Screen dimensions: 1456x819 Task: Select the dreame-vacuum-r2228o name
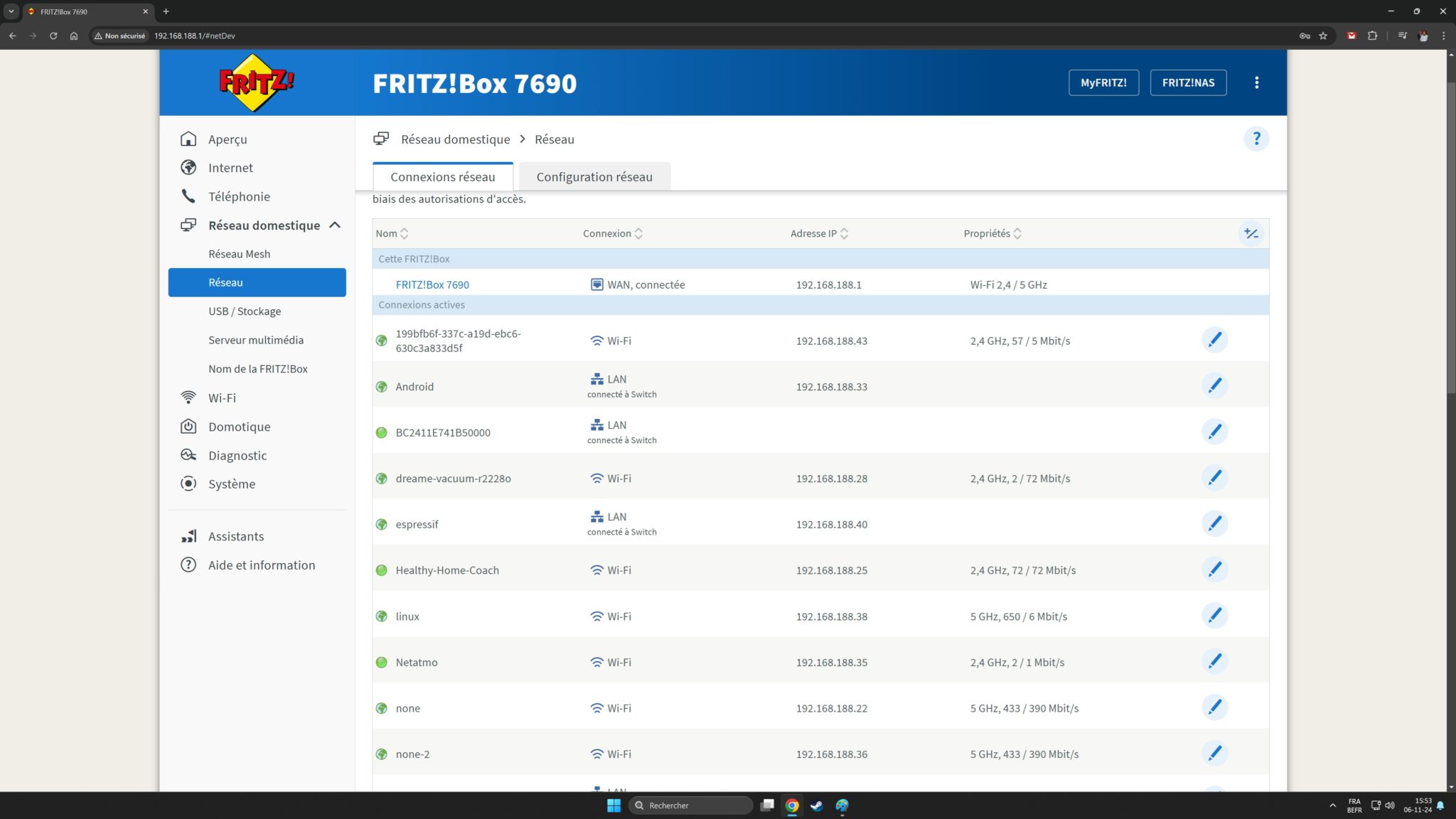[453, 478]
